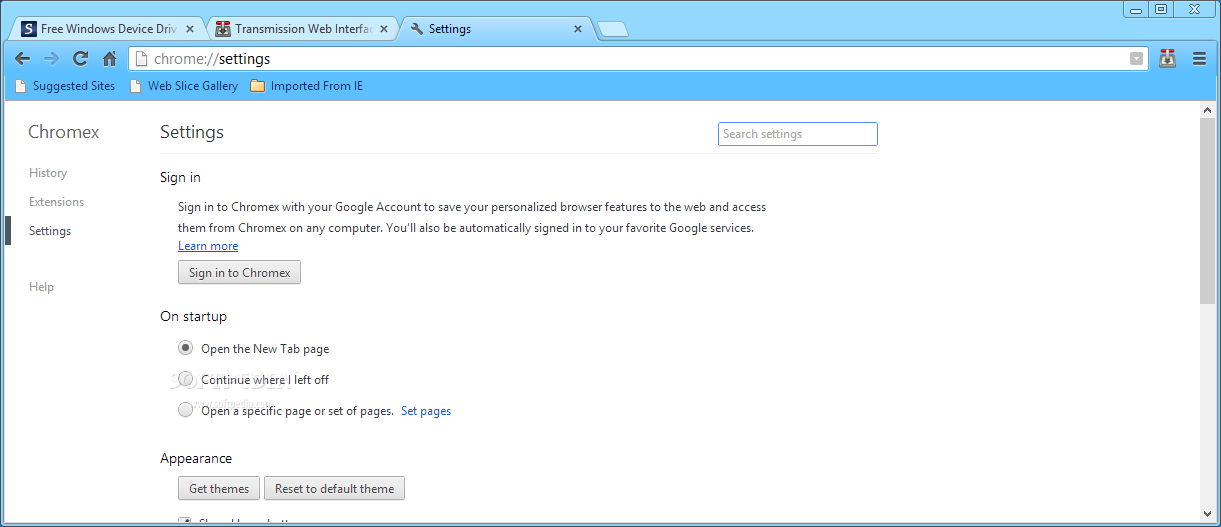Reload the current page
1221x527 pixels.
click(x=80, y=59)
